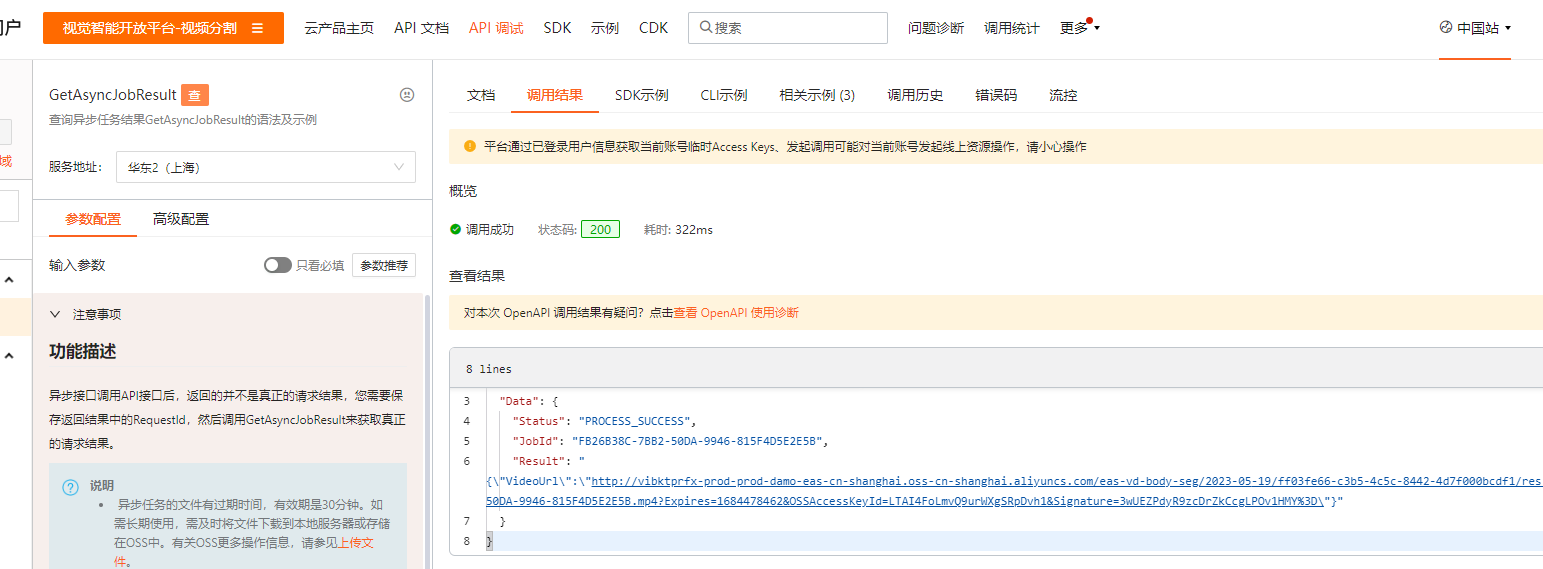Switch to 参数配置 tab

(x=93, y=219)
